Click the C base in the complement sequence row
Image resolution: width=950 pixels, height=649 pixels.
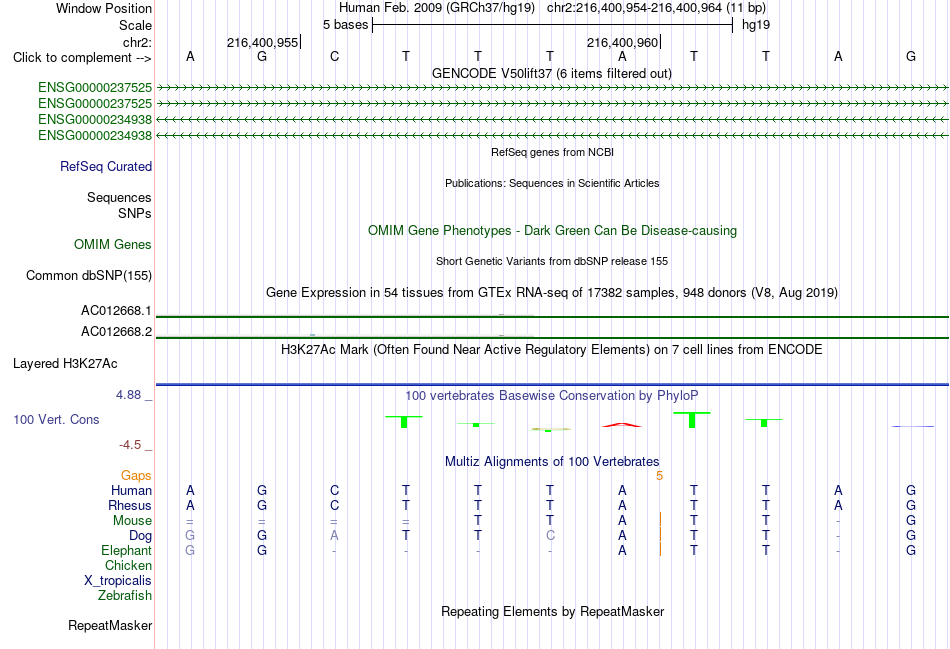click(334, 57)
